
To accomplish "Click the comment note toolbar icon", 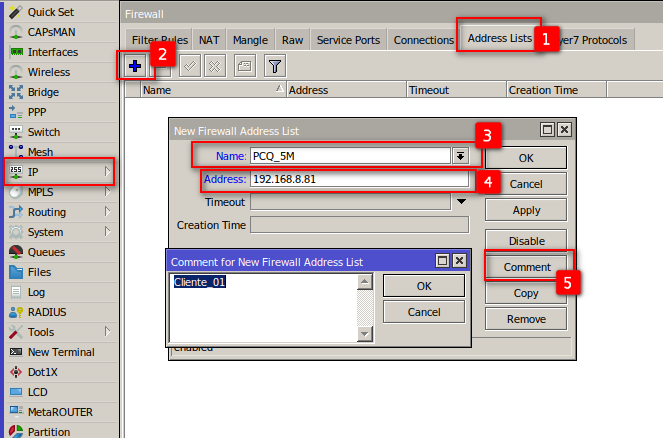I will tap(244, 66).
